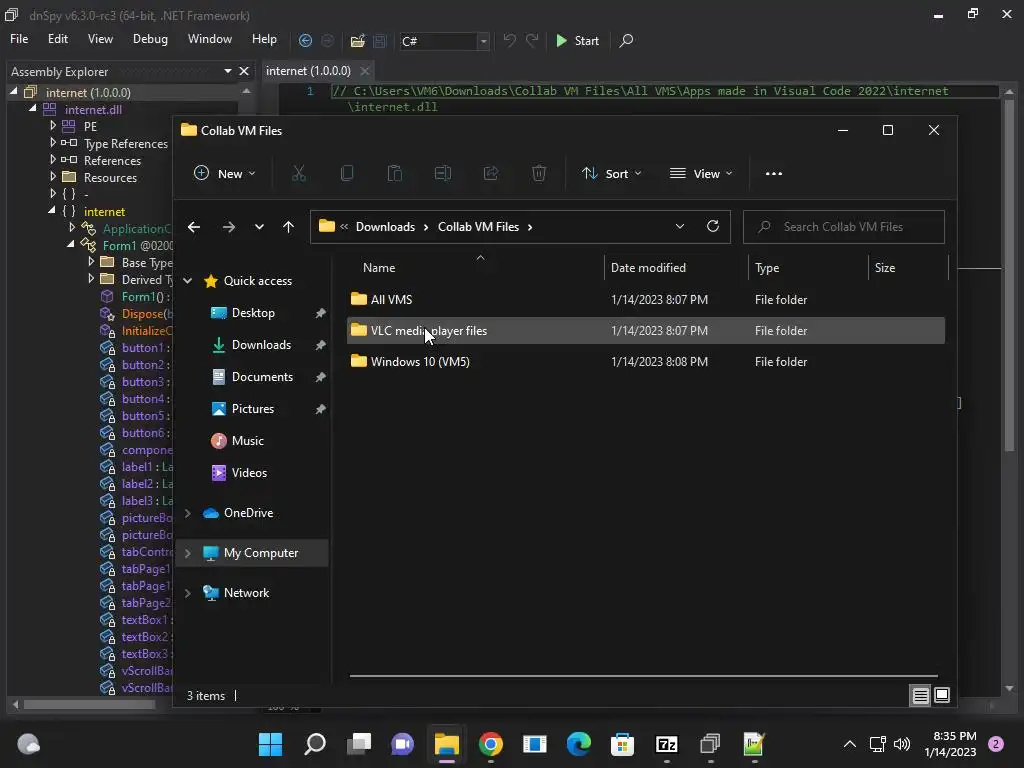Click the Delete trash icon in Explorer

(x=539, y=174)
